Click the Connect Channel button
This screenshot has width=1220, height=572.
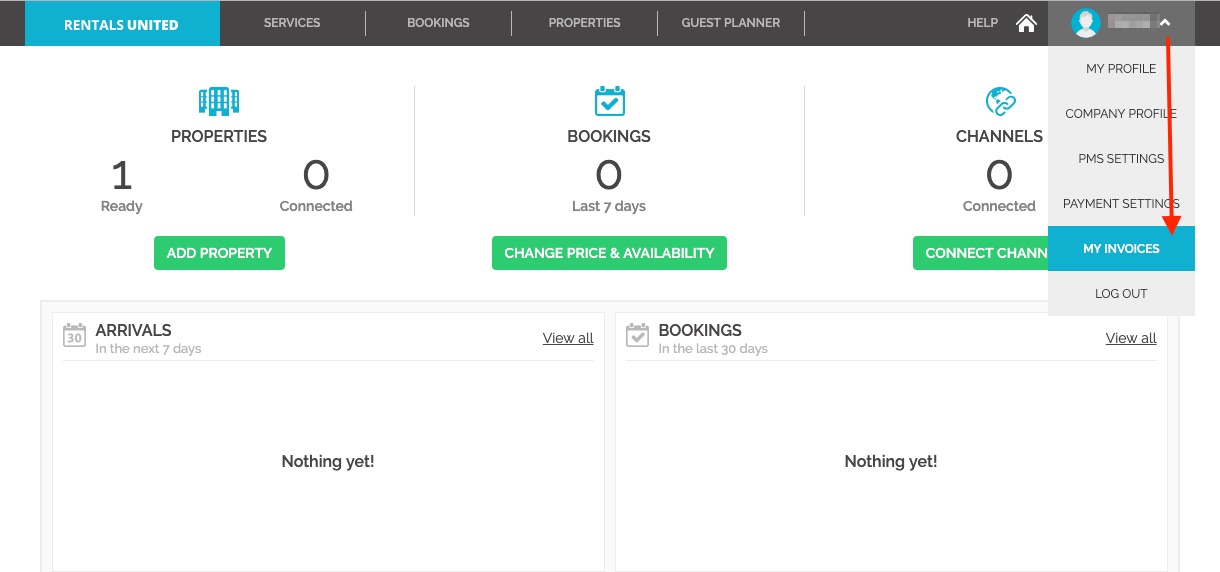point(980,253)
